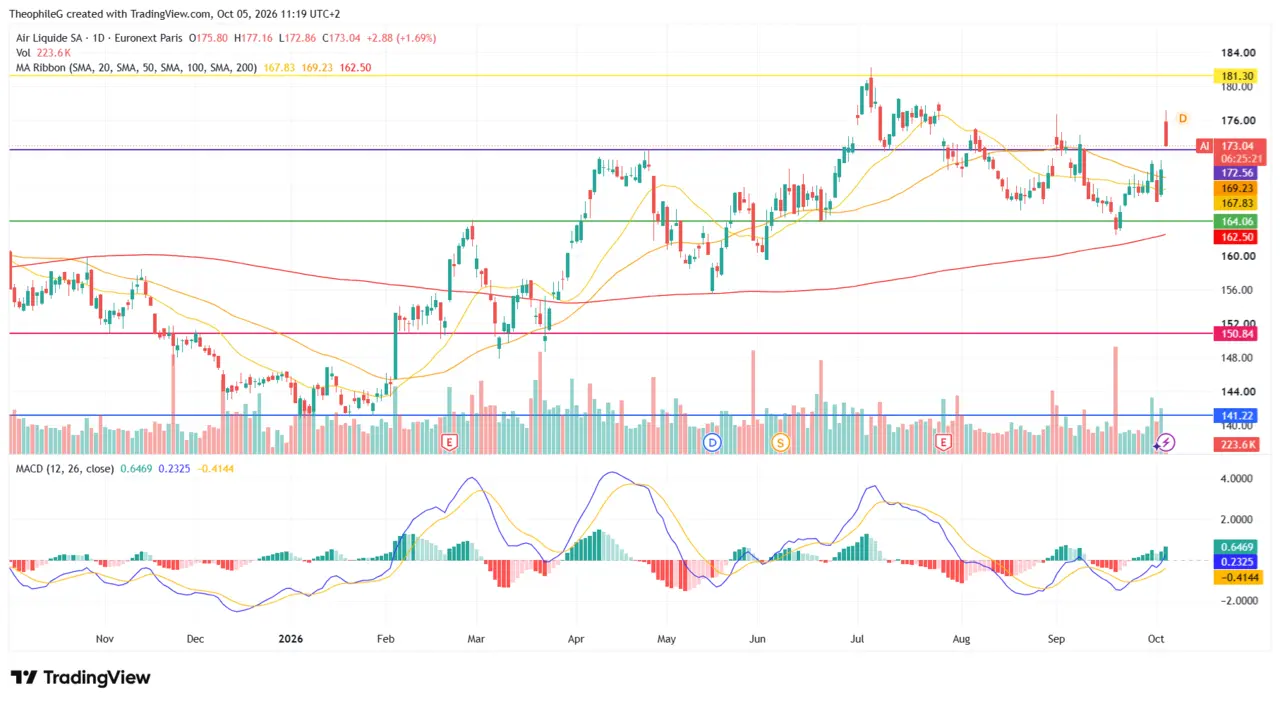
Task: Click the red 162.50 moving average label
Action: pyautogui.click(x=1235, y=237)
